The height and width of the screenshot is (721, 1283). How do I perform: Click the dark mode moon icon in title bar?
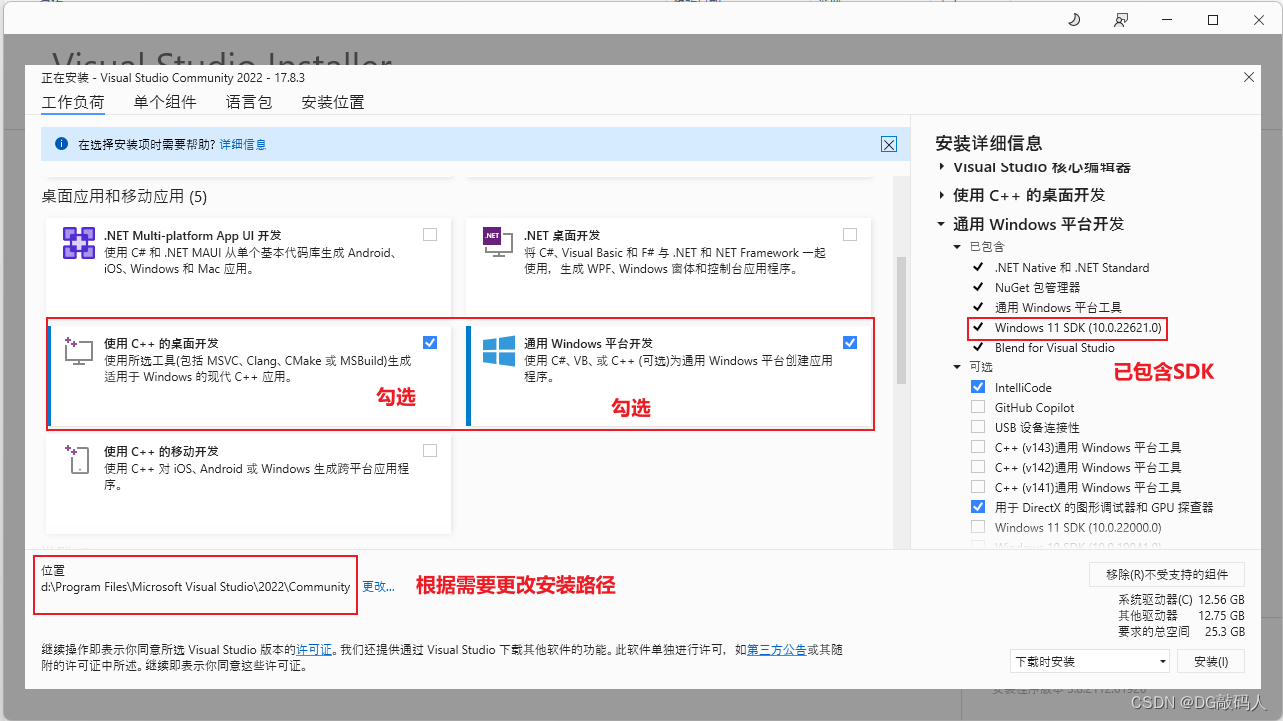pyautogui.click(x=1075, y=19)
